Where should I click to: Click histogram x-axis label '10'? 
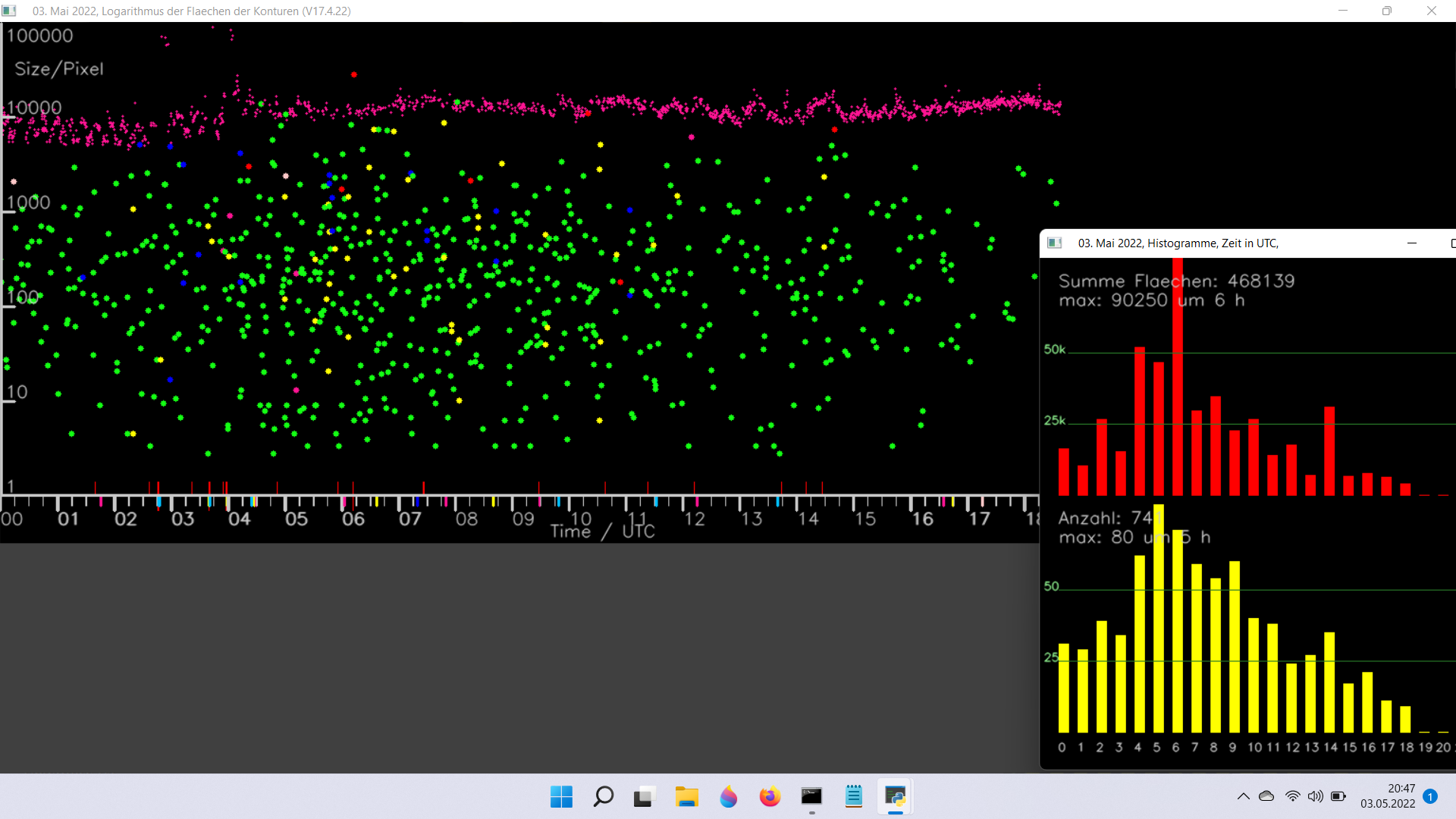pyautogui.click(x=1255, y=748)
